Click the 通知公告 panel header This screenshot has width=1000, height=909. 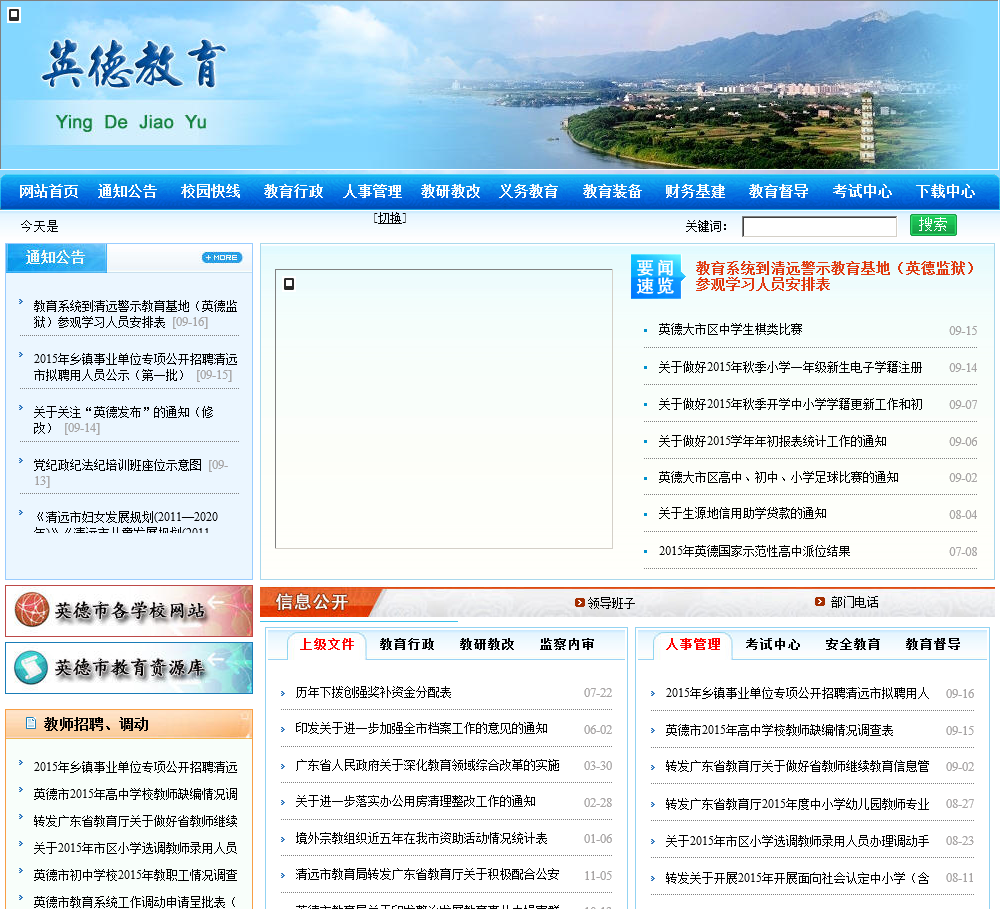(x=55, y=257)
